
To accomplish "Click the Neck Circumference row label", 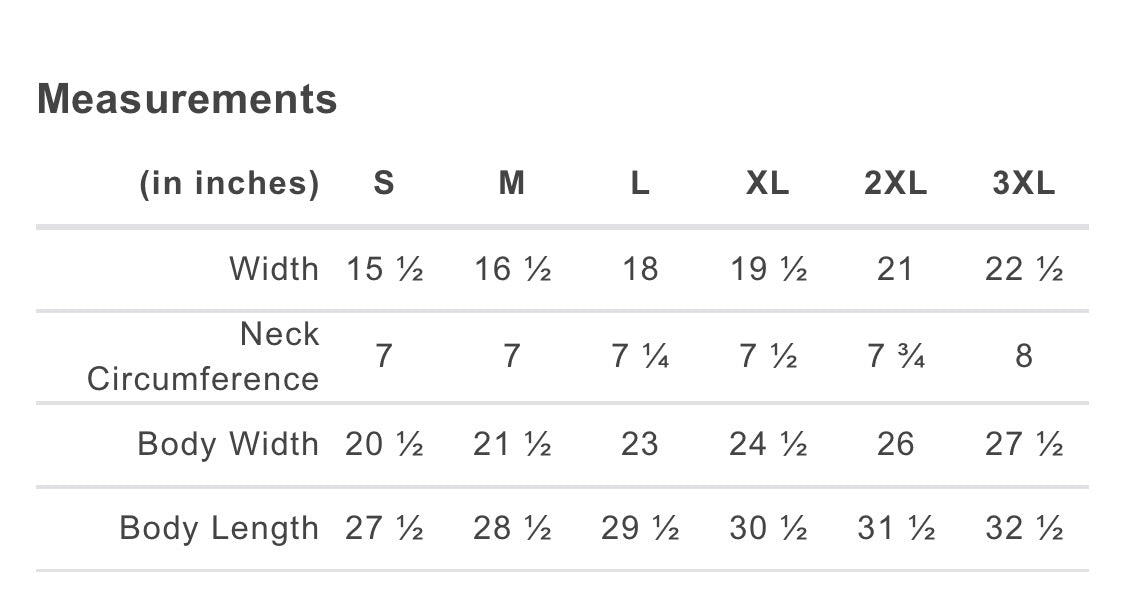I will click(203, 356).
